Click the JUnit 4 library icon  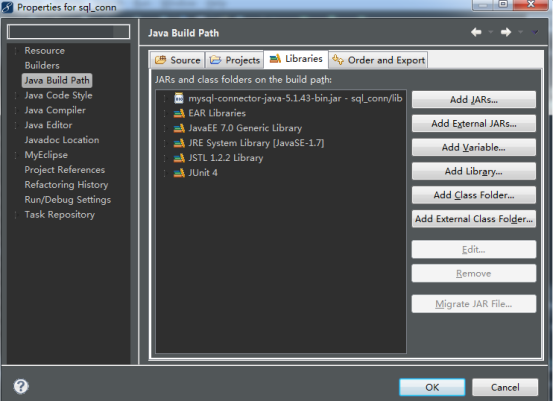tap(179, 173)
